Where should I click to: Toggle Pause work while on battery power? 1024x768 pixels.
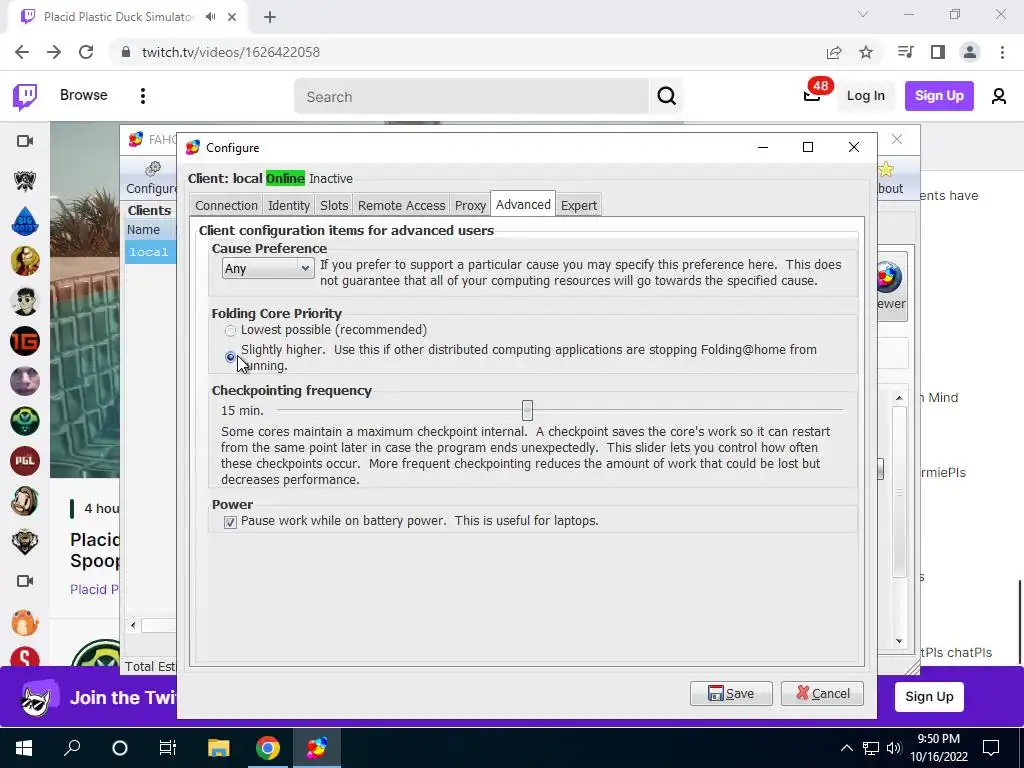point(230,522)
